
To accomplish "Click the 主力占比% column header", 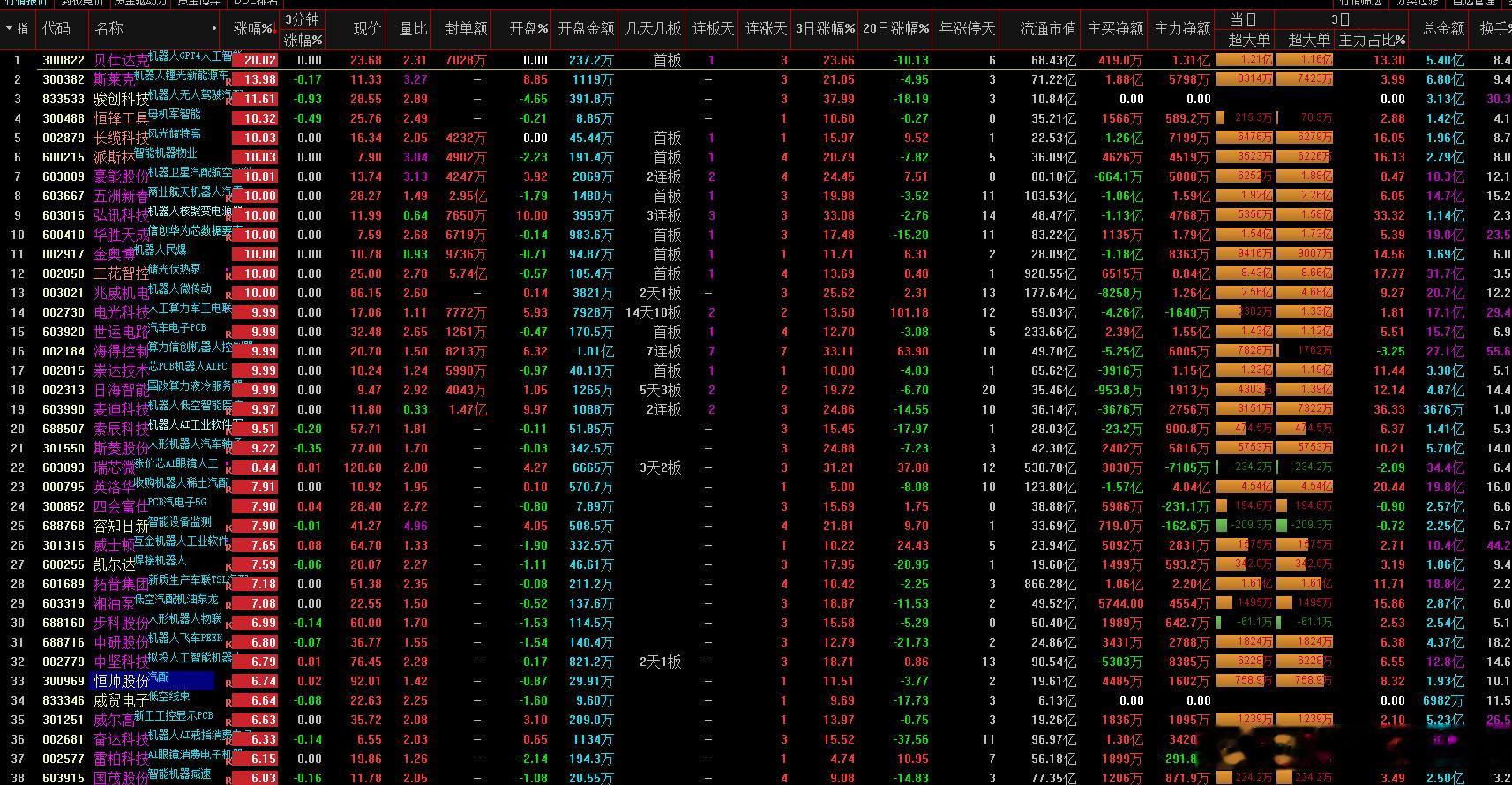I will pyautogui.click(x=1372, y=40).
